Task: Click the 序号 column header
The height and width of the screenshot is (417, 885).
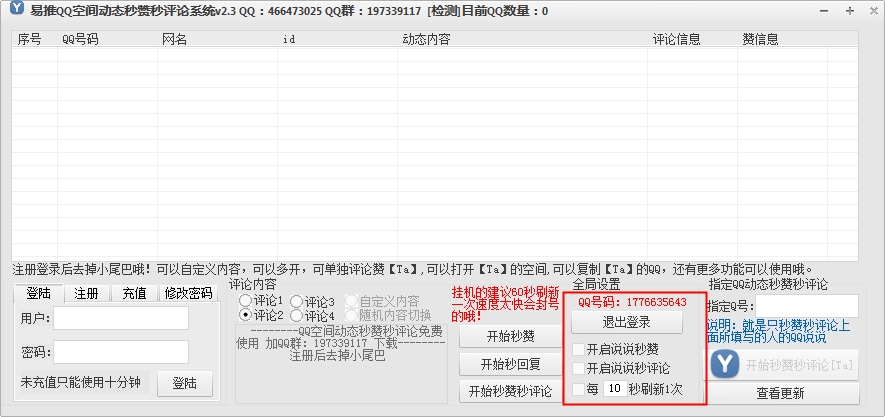Action: pyautogui.click(x=34, y=39)
